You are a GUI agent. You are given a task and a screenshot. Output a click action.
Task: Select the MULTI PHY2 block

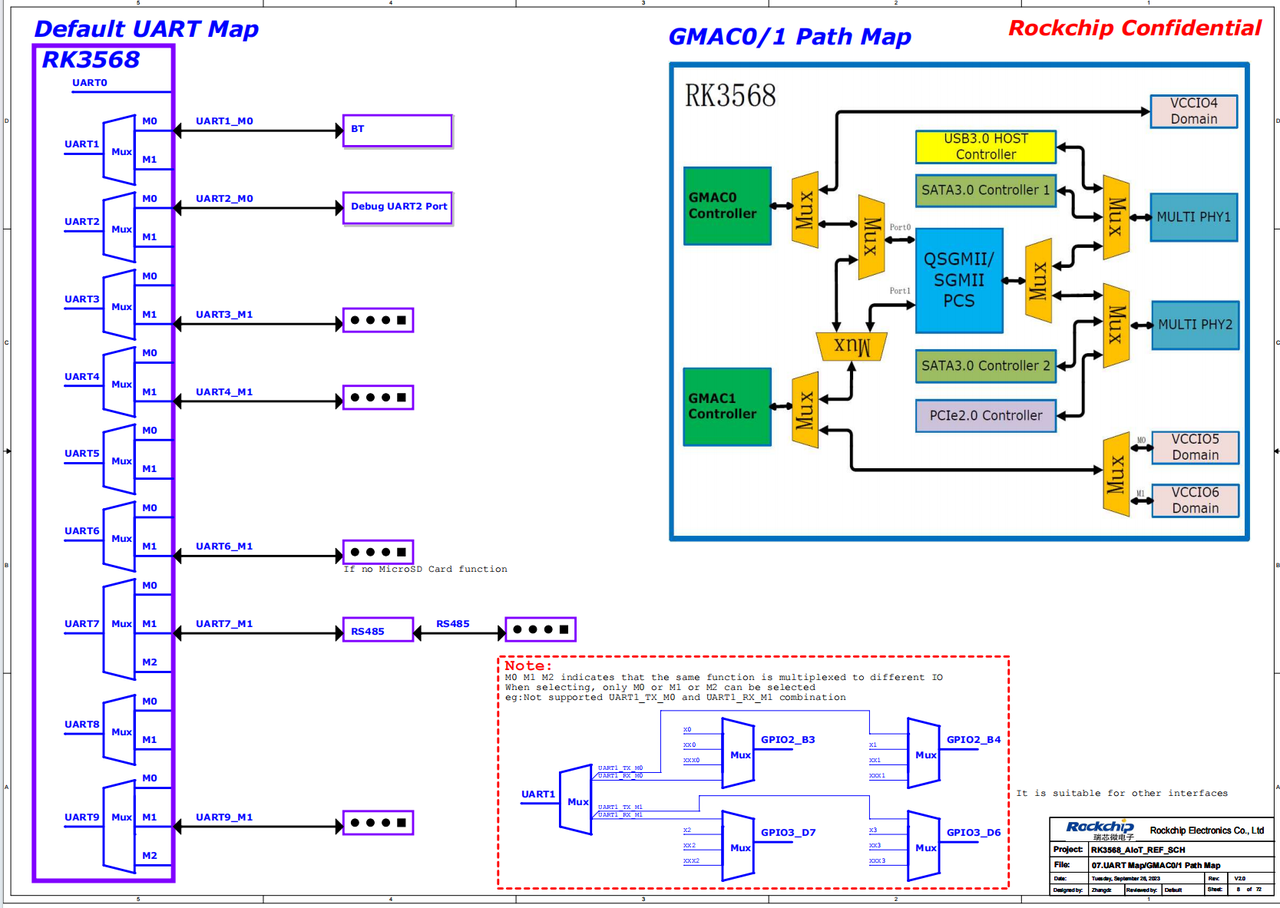1194,325
